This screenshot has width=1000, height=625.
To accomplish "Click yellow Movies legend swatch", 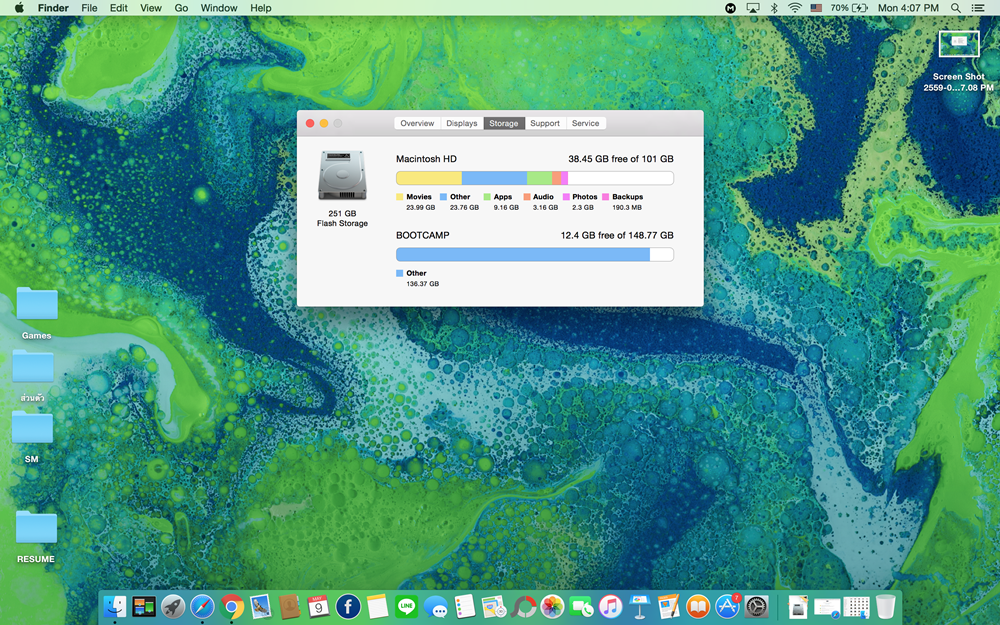I will [400, 197].
